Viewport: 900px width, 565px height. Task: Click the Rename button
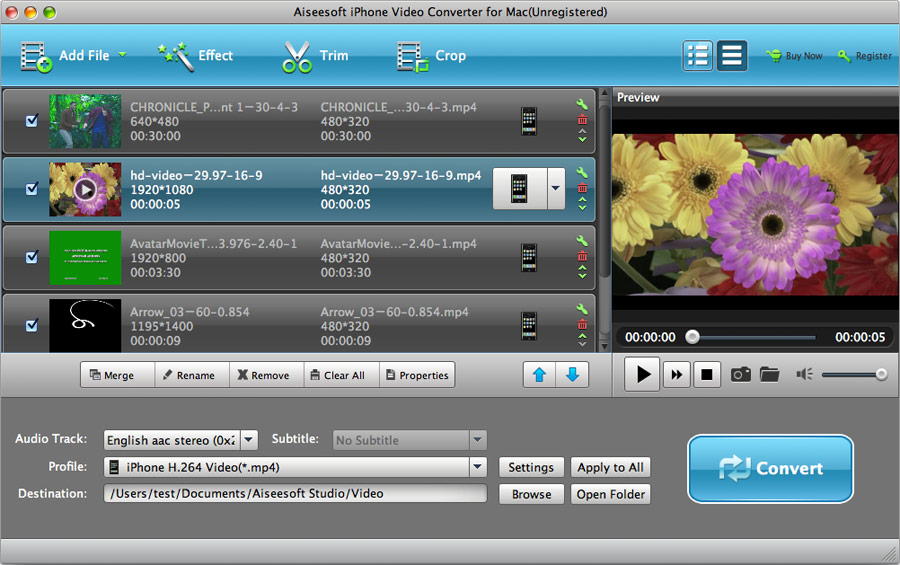(x=192, y=375)
